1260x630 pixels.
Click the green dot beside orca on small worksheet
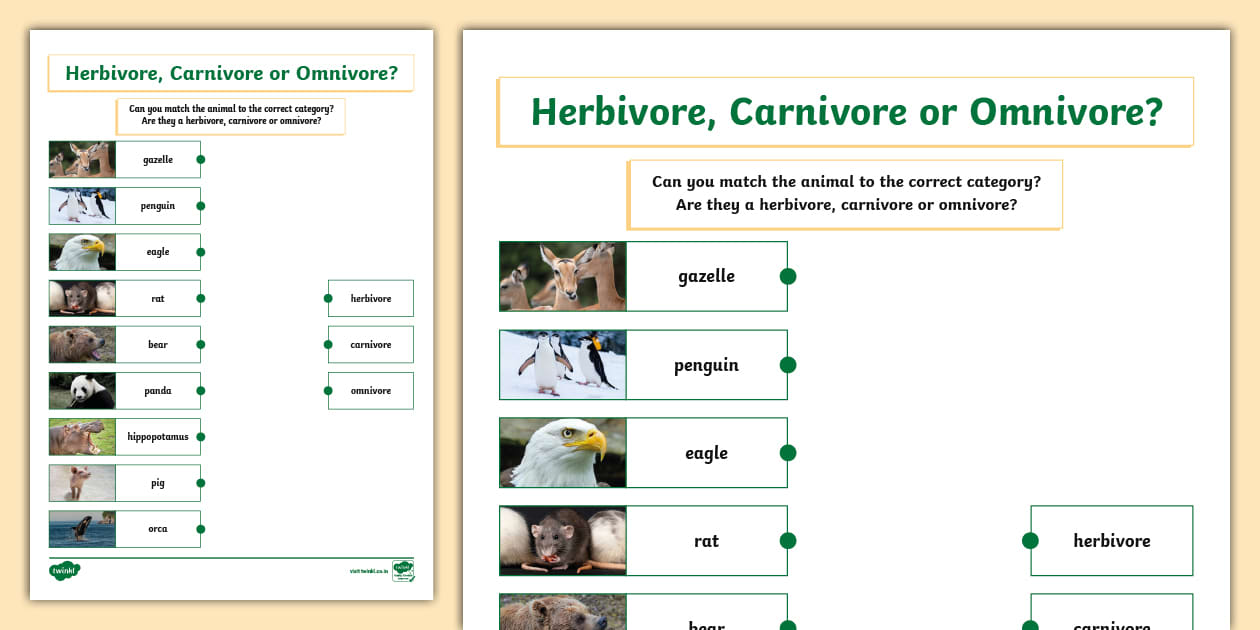201,529
